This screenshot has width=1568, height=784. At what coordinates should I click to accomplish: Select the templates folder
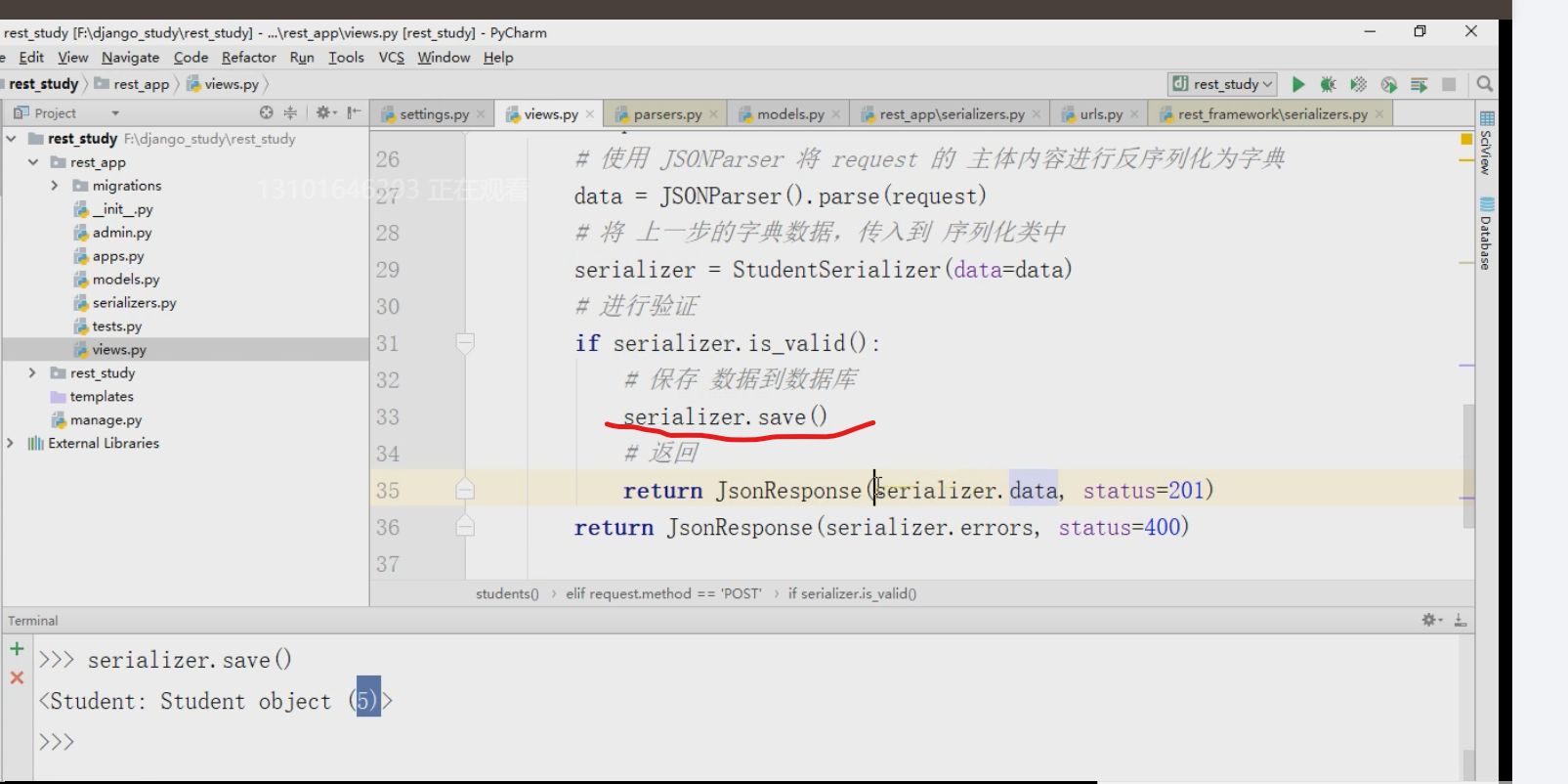coord(102,397)
